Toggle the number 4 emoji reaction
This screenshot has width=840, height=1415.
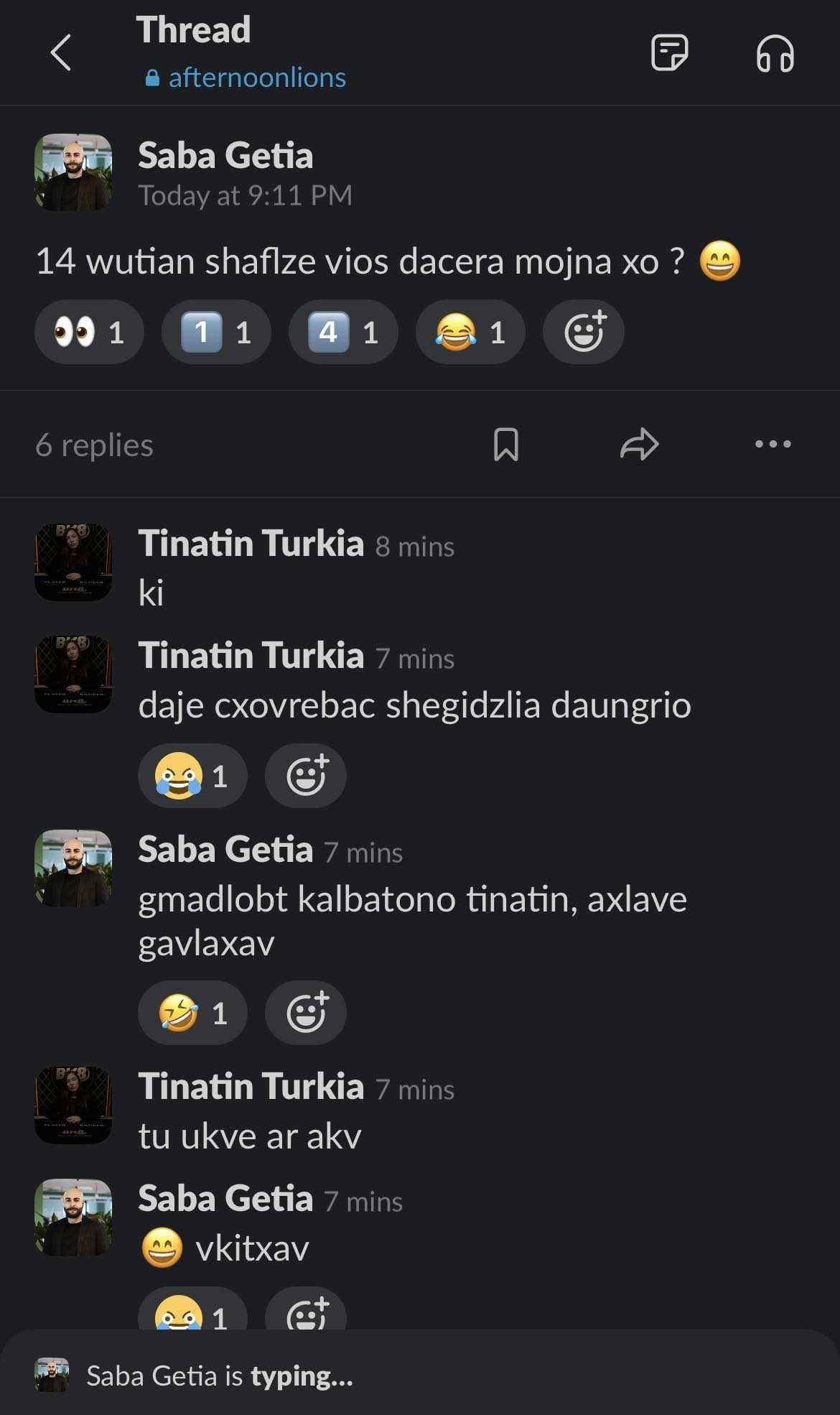coord(343,332)
